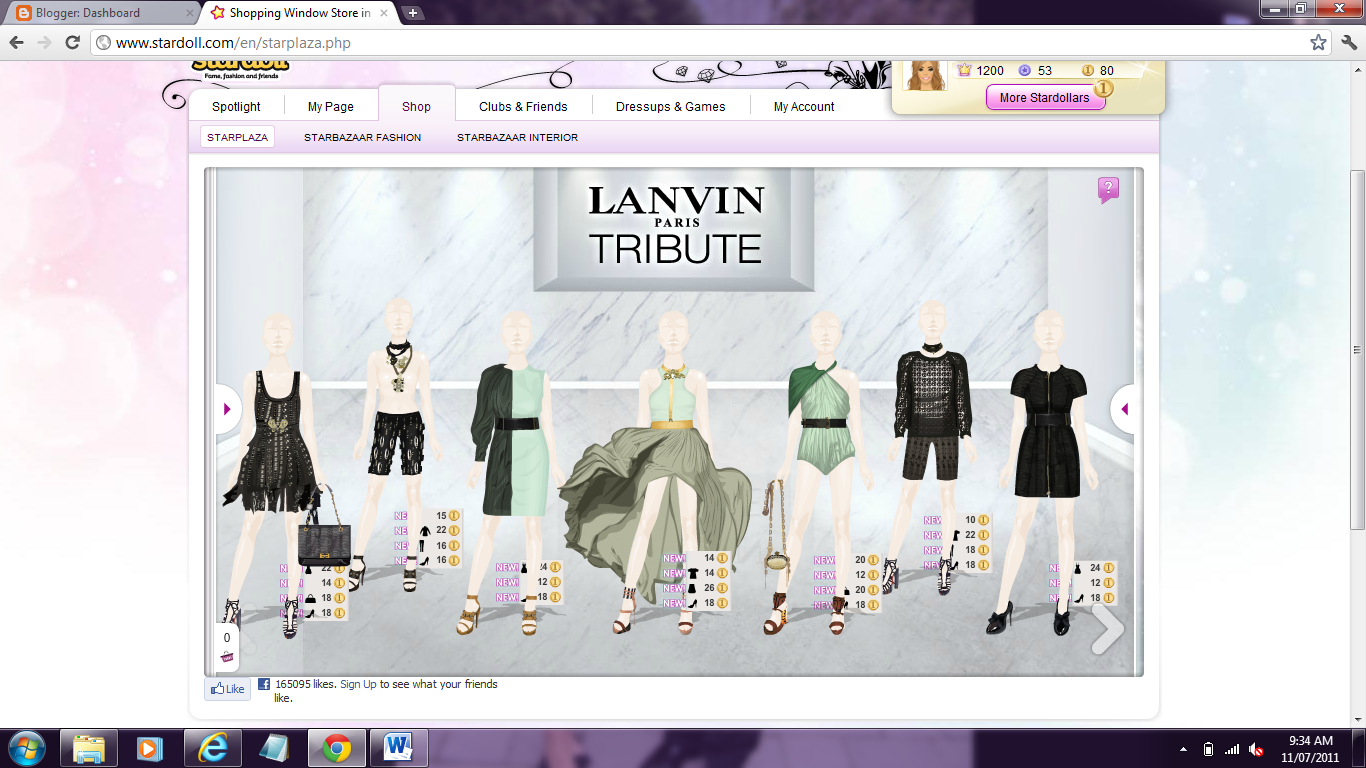Select the price tag showing 10 Stardollars

point(976,520)
